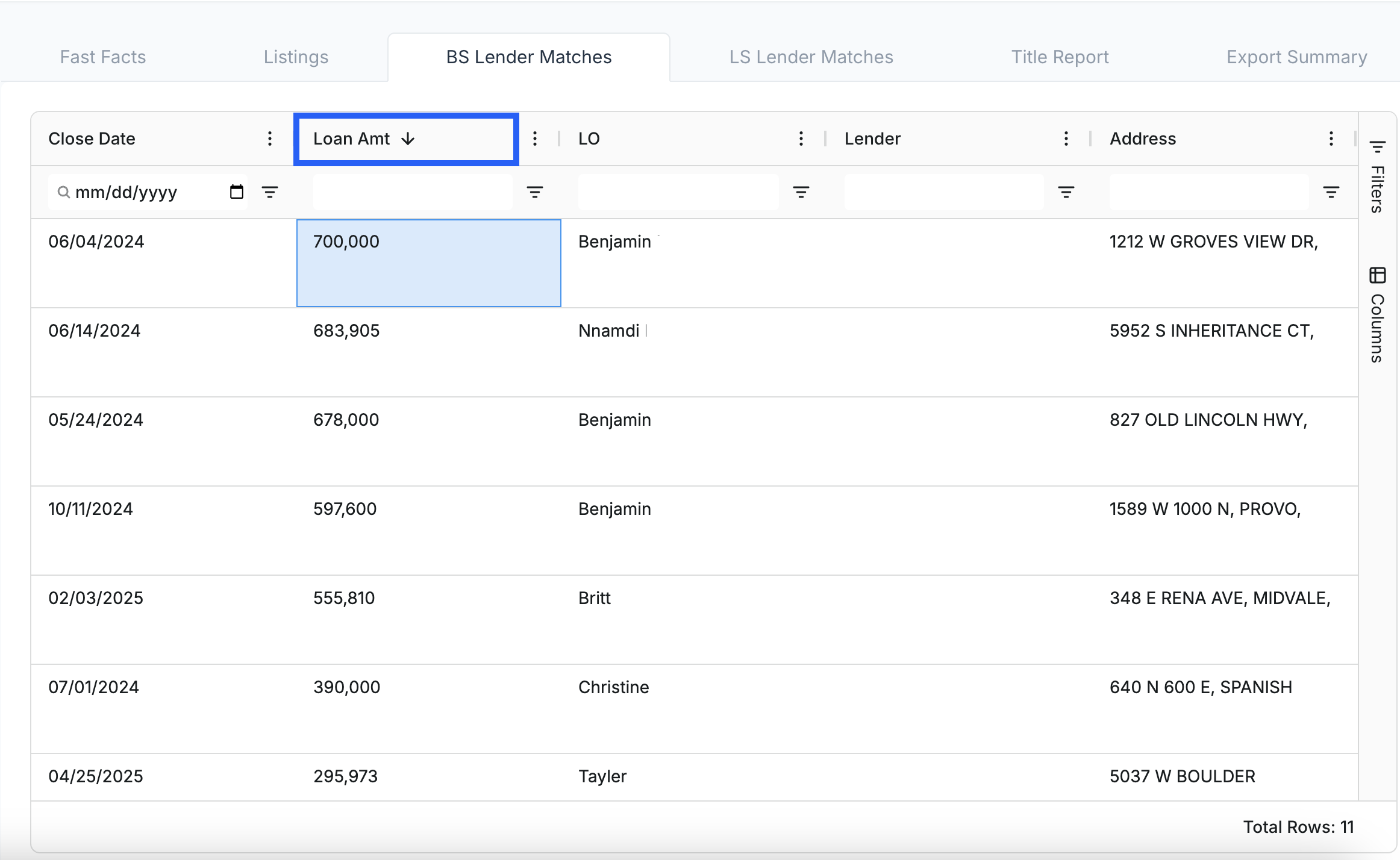
Task: Select the 597,600 loan amount cell
Action: (x=429, y=531)
